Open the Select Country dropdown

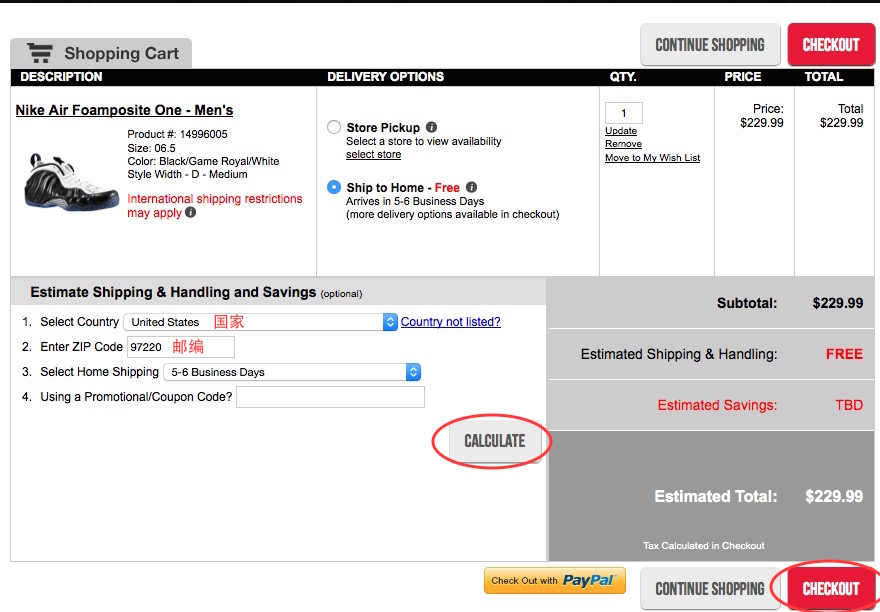260,322
